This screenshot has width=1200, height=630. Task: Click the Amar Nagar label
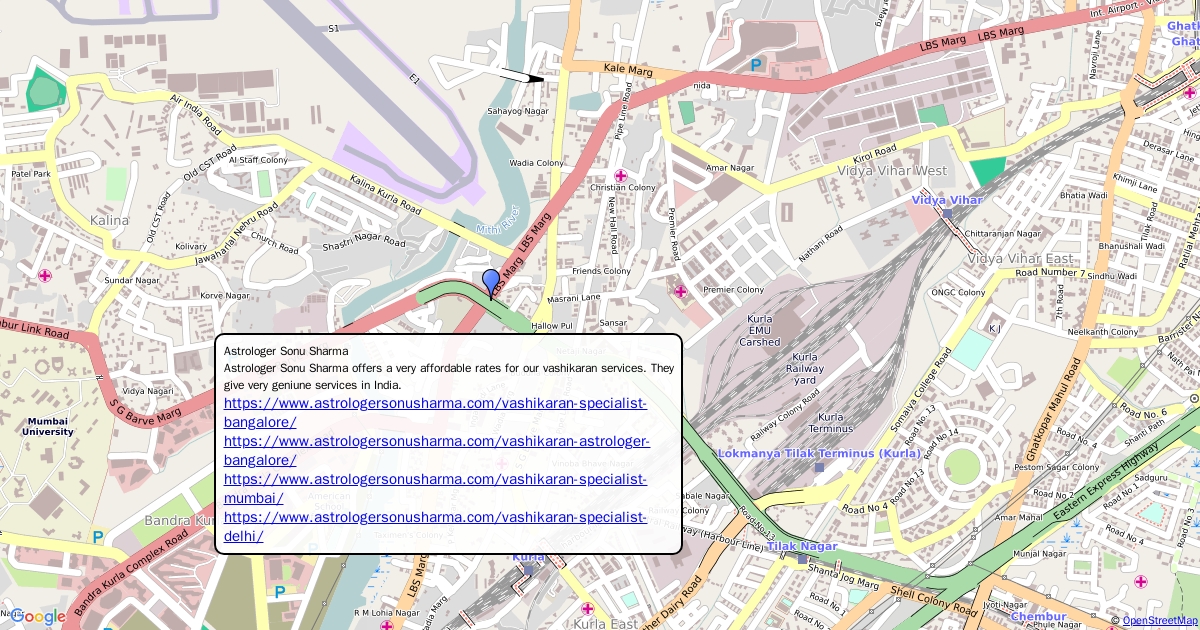(x=730, y=168)
